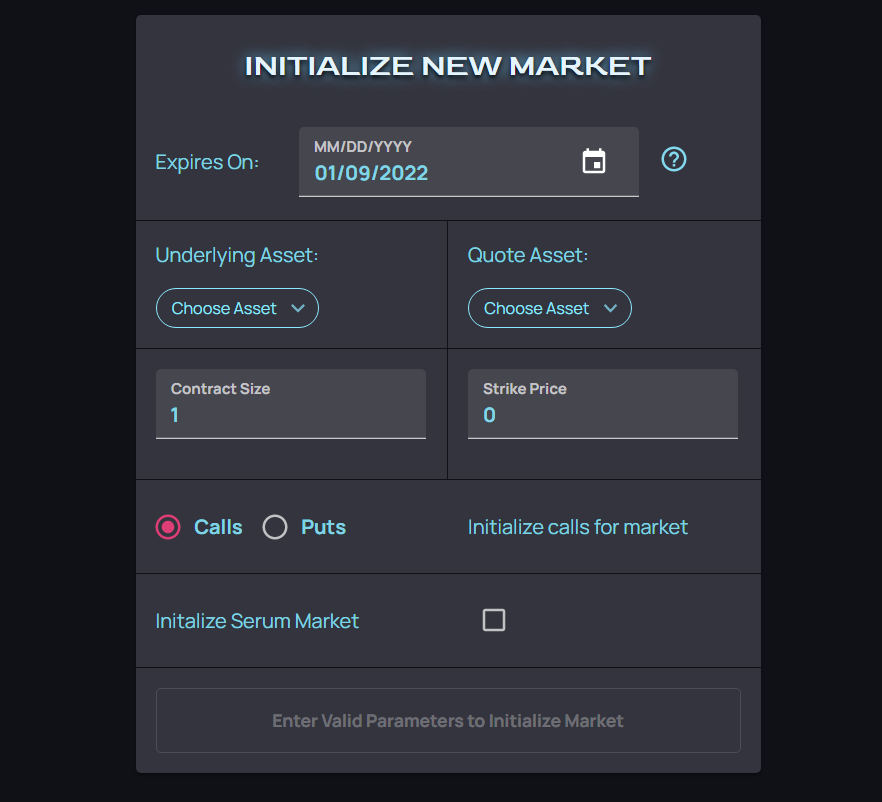Click the chevron arrow in Underlying Asset selector
882x802 pixels.
pos(298,308)
